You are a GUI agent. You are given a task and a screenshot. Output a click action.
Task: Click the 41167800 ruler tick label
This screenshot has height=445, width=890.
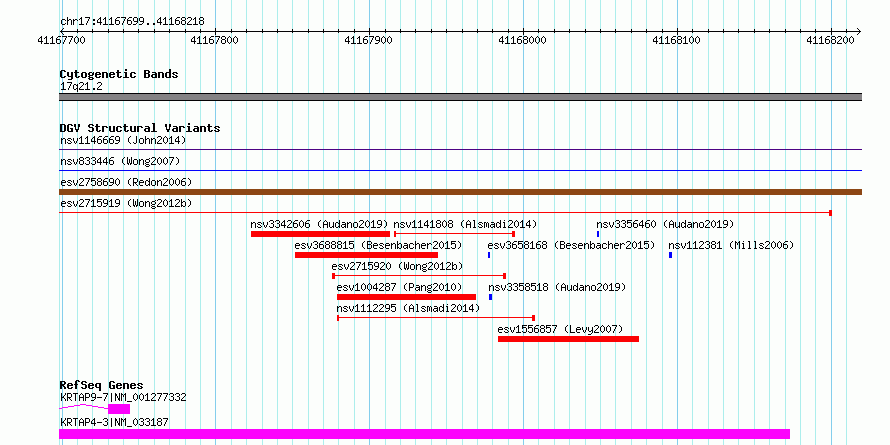coord(215,40)
